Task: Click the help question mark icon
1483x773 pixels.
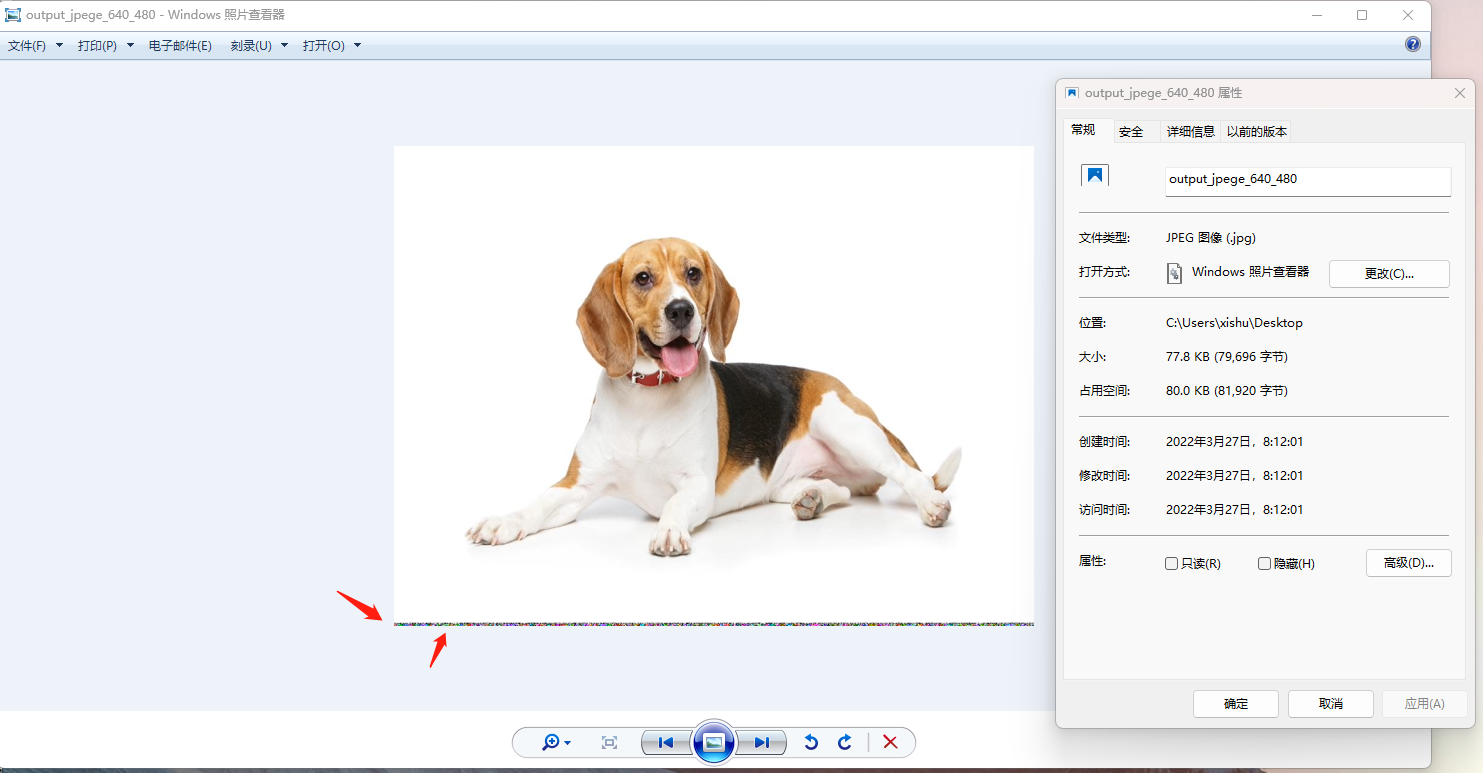Action: [x=1412, y=44]
